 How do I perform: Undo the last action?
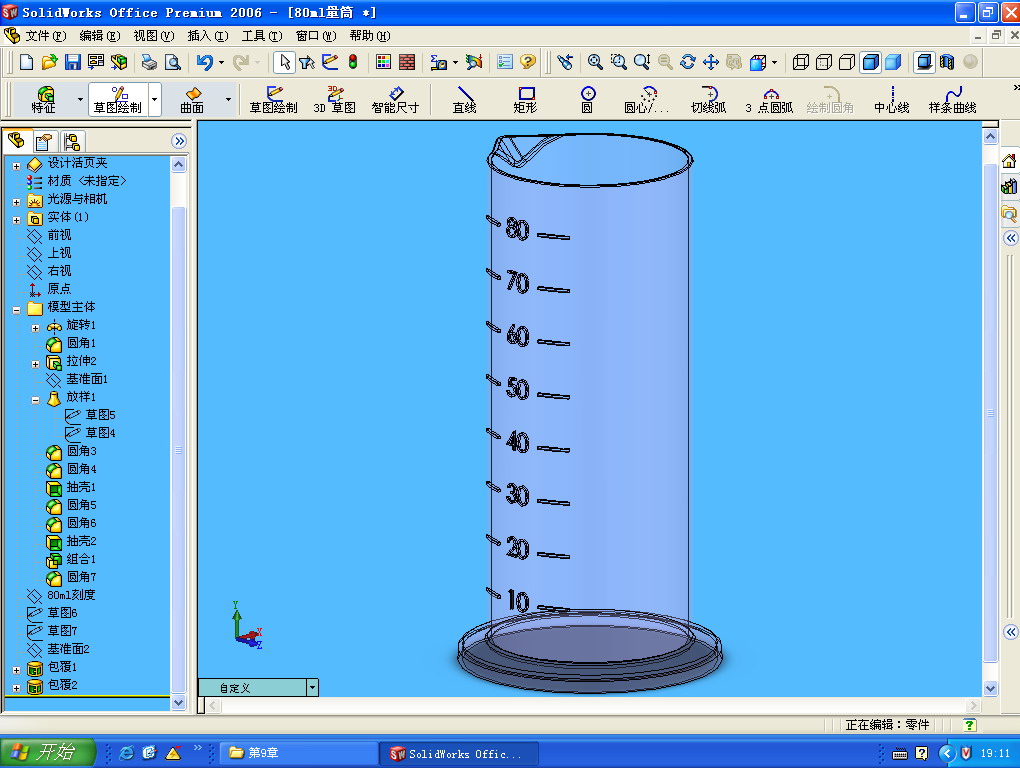point(205,62)
